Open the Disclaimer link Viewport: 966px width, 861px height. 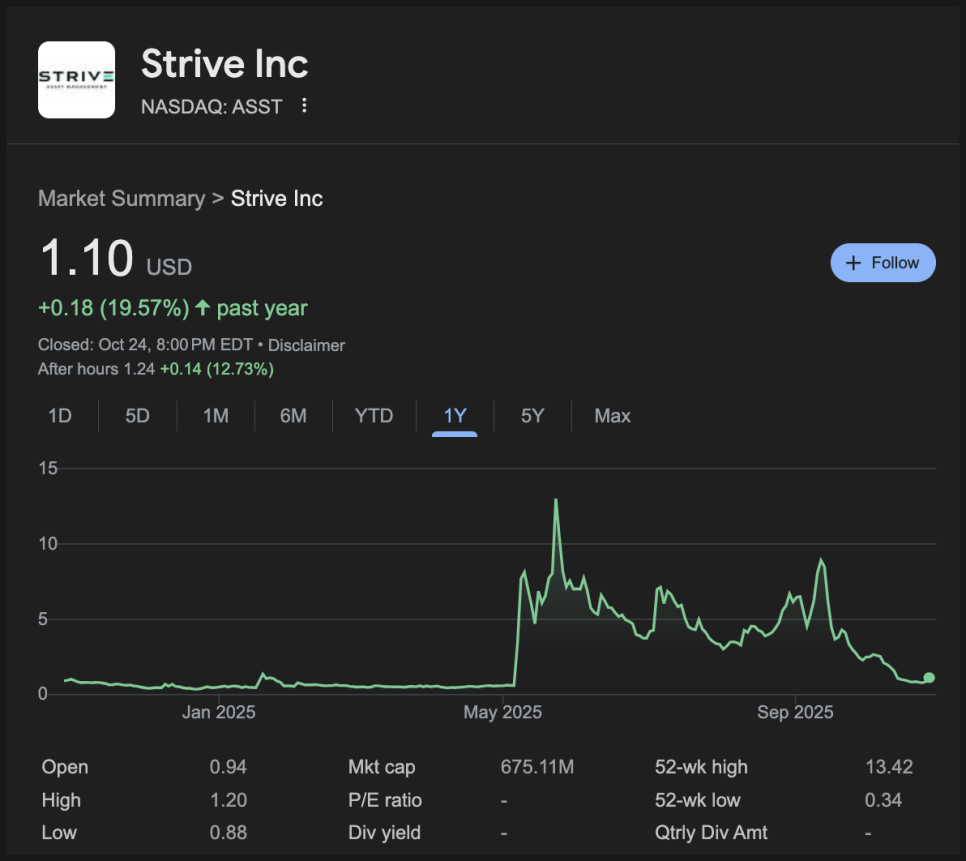click(306, 345)
